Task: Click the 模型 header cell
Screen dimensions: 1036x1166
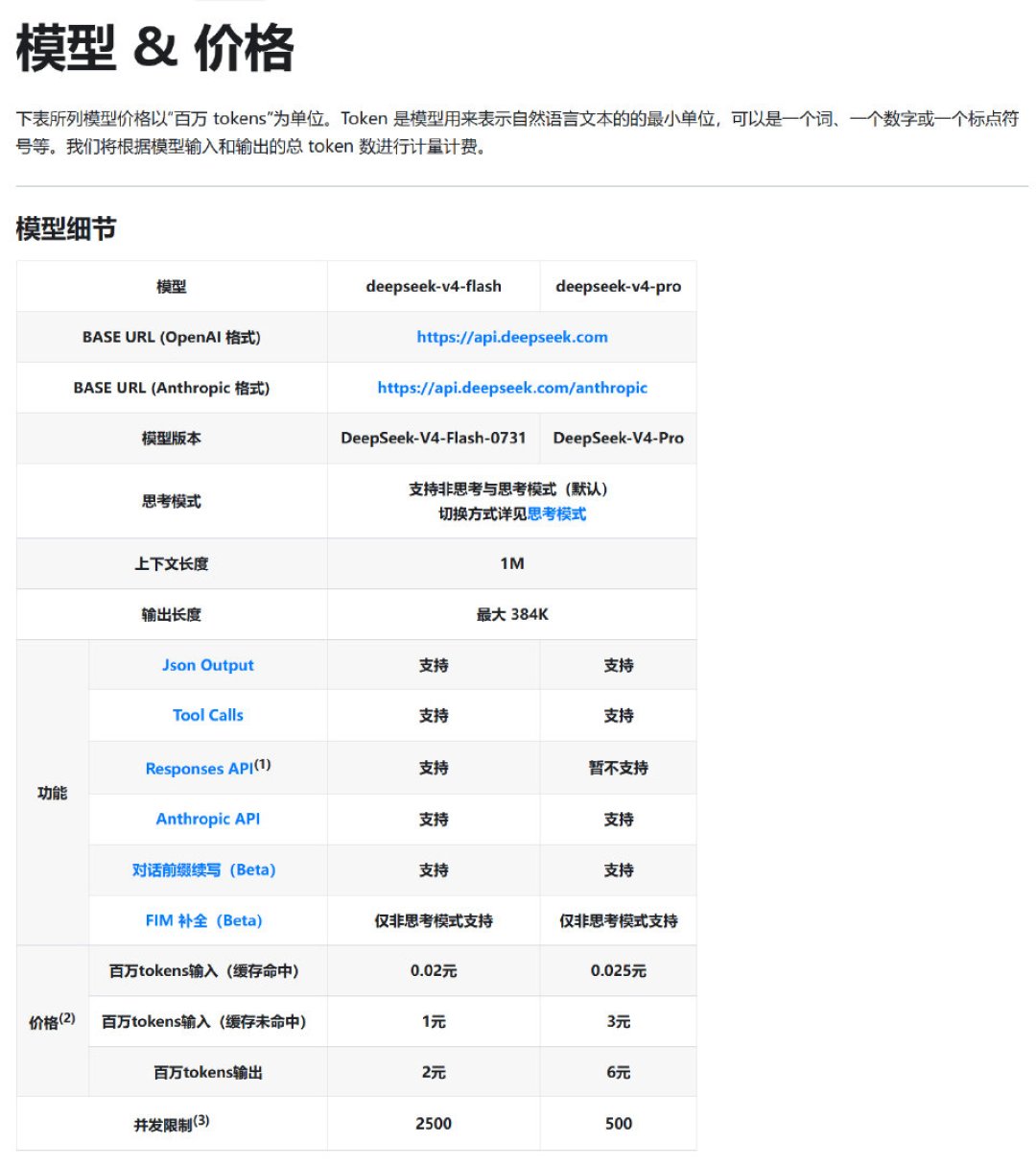Action: [x=172, y=286]
